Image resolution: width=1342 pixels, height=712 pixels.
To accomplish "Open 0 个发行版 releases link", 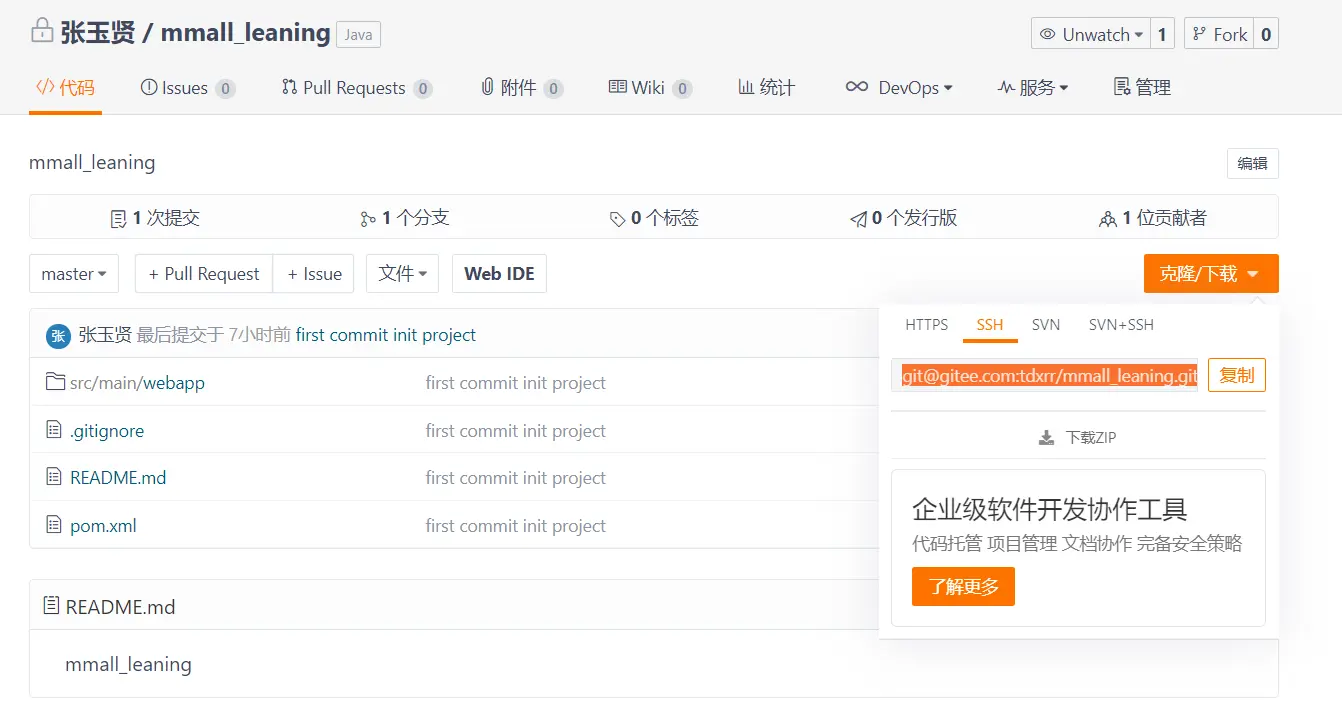I will tap(903, 218).
